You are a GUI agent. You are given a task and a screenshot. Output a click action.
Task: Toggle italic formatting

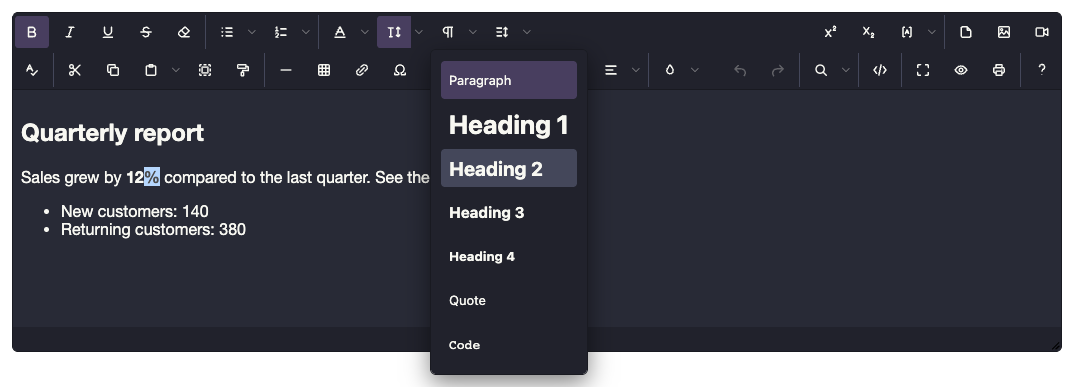(69, 32)
